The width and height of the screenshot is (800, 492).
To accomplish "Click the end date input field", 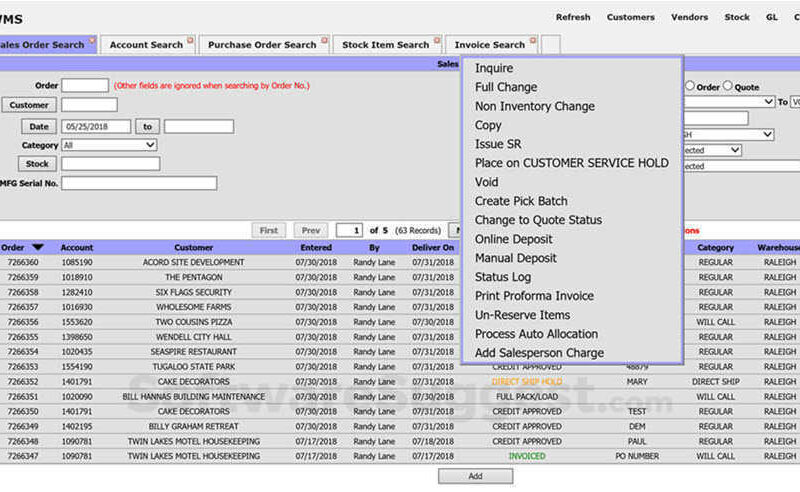I will click(199, 127).
